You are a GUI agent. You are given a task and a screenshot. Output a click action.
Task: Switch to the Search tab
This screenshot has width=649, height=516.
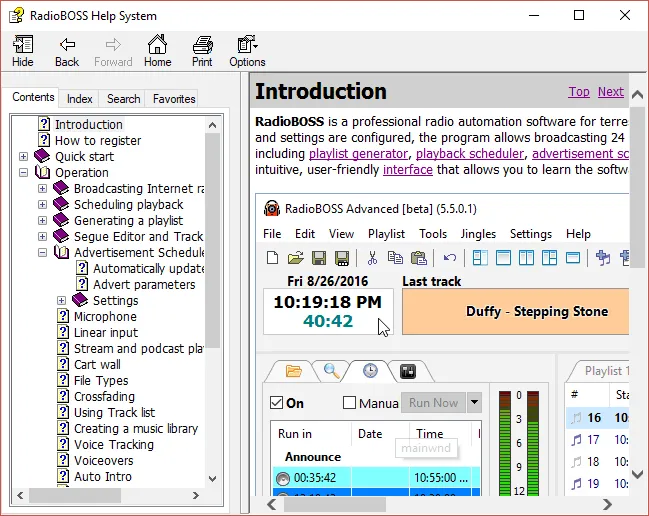point(123,99)
